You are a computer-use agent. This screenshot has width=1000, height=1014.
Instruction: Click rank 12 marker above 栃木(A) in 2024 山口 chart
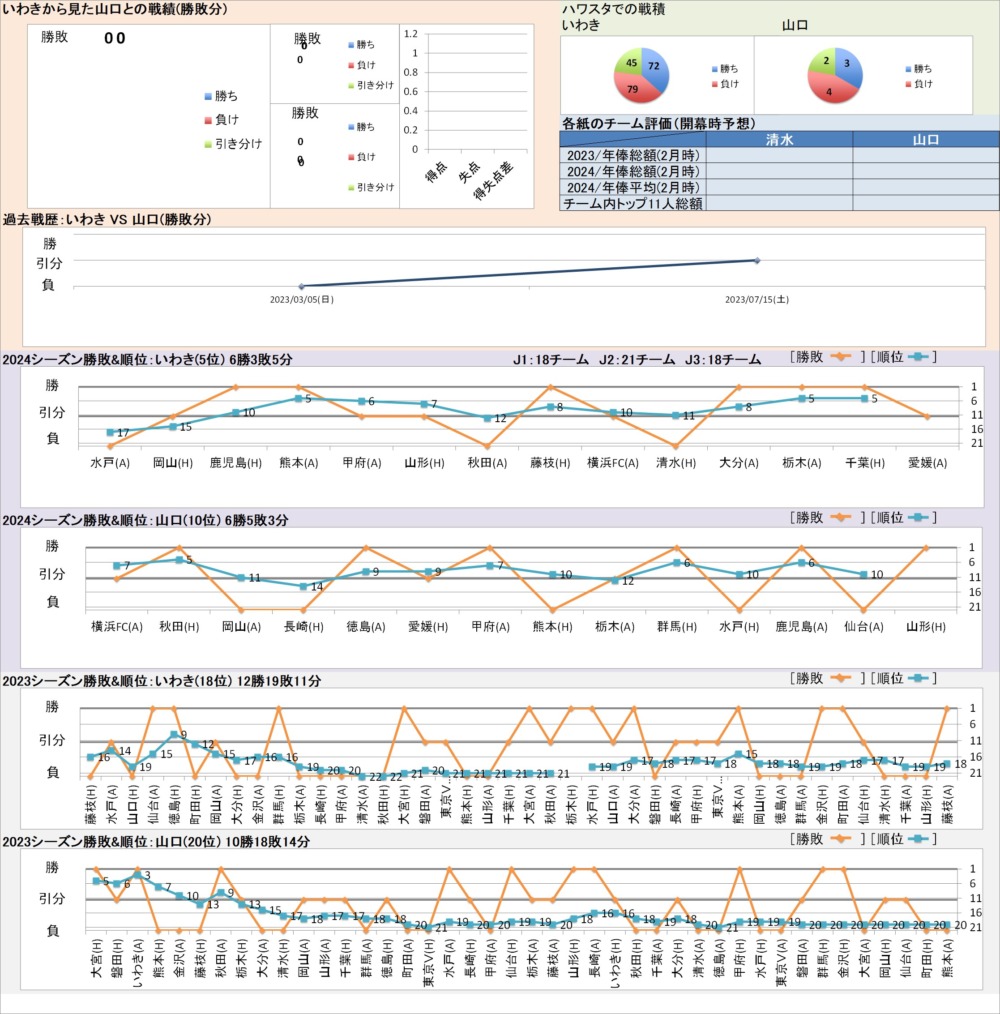[x=614, y=581]
